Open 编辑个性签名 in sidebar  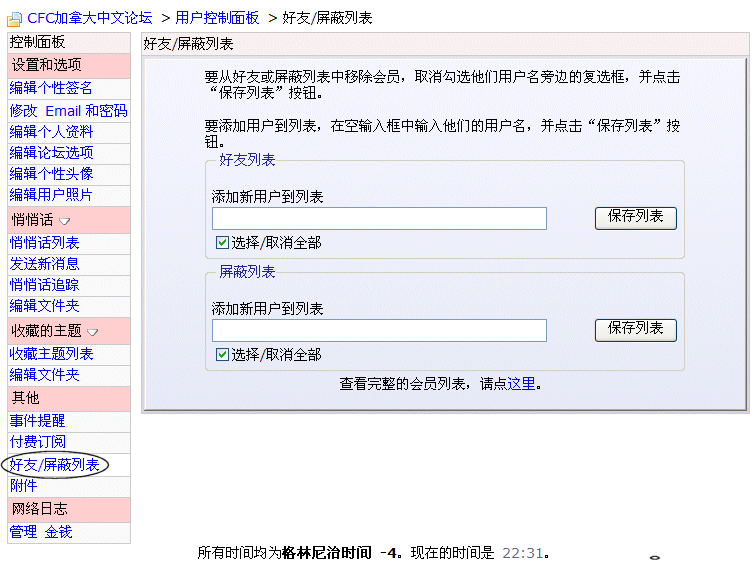[51, 88]
